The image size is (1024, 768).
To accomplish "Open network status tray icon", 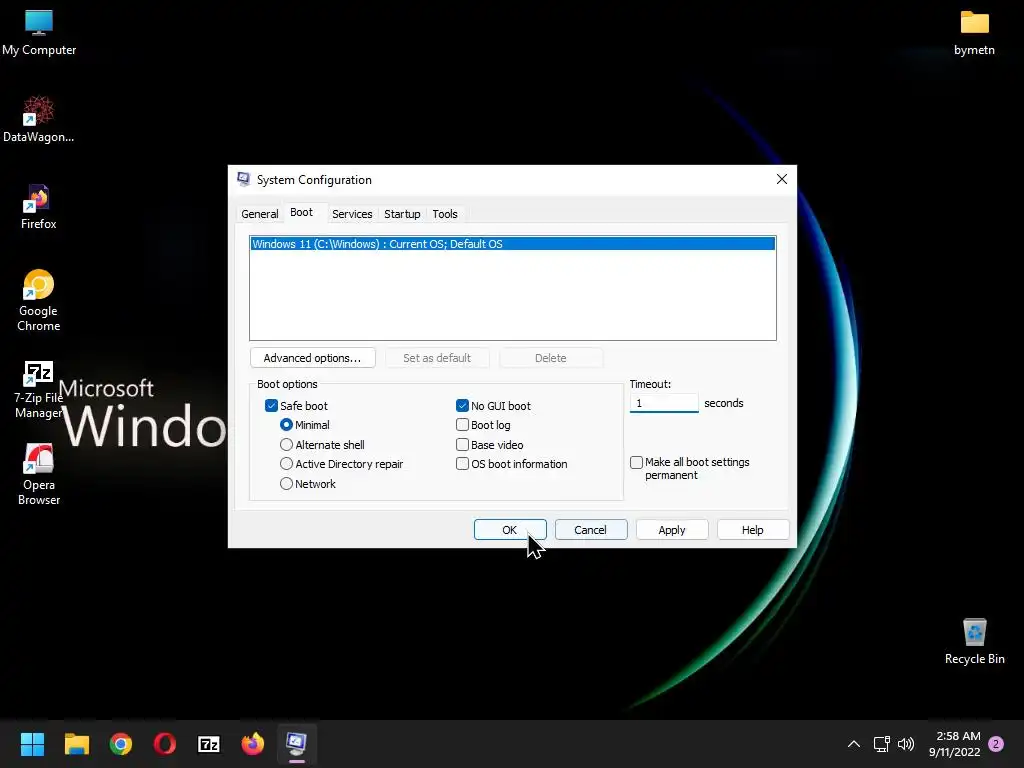I will click(882, 744).
